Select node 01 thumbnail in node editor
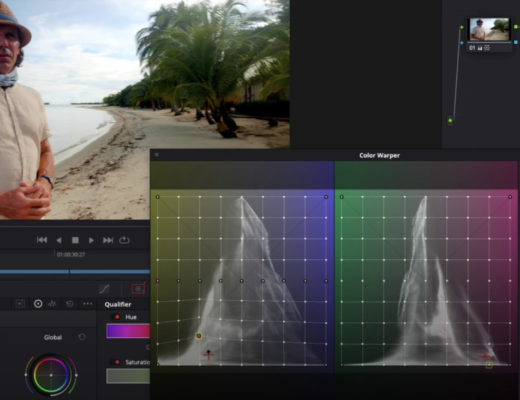This screenshot has height=400, width=520. point(489,29)
